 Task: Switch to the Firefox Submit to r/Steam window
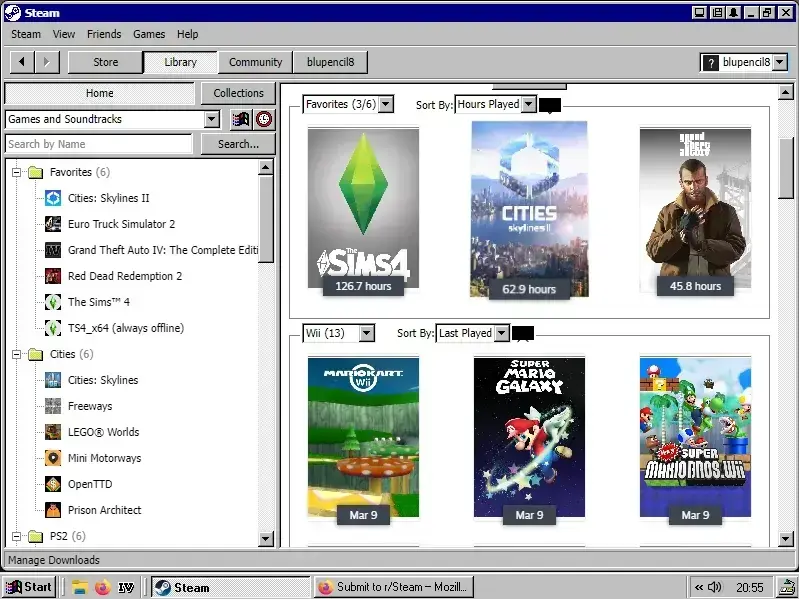pos(393,587)
